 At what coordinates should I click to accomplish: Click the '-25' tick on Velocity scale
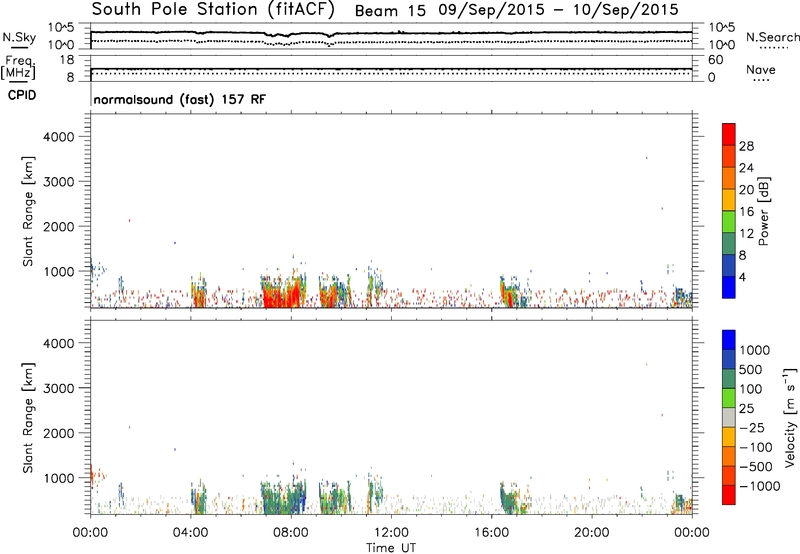pyautogui.click(x=752, y=427)
